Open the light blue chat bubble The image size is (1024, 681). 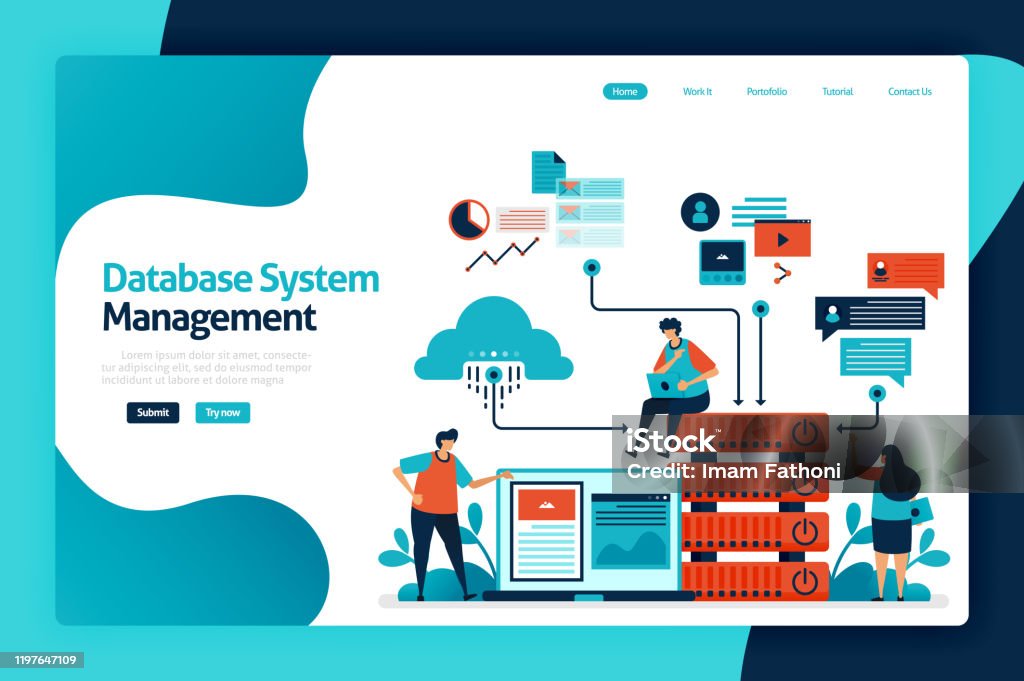875,360
